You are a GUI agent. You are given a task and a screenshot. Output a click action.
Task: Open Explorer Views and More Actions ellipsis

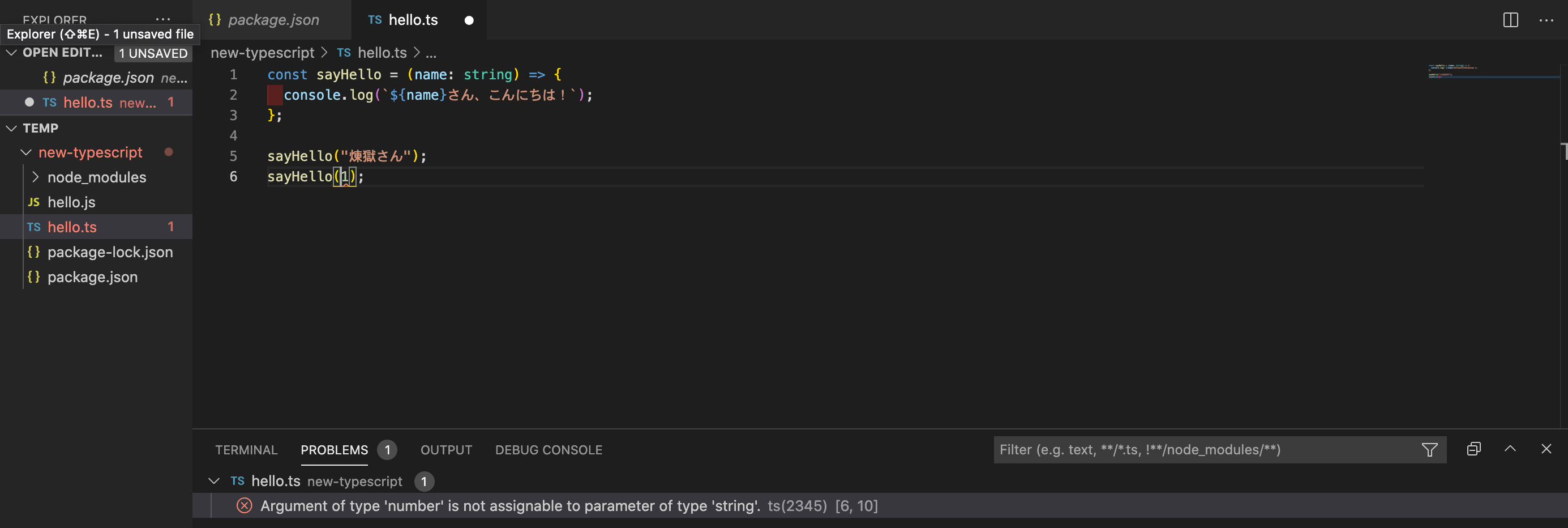pos(162,18)
